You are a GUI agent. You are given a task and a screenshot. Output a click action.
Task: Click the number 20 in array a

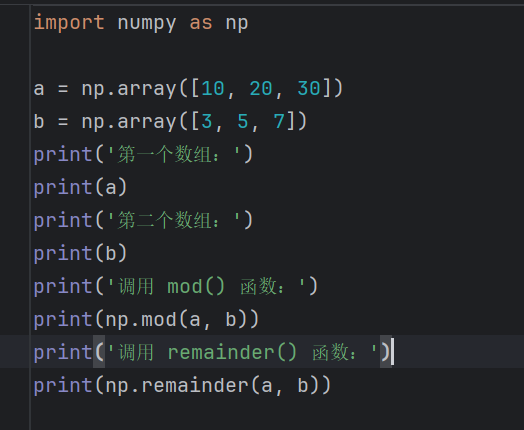[x=261, y=89]
